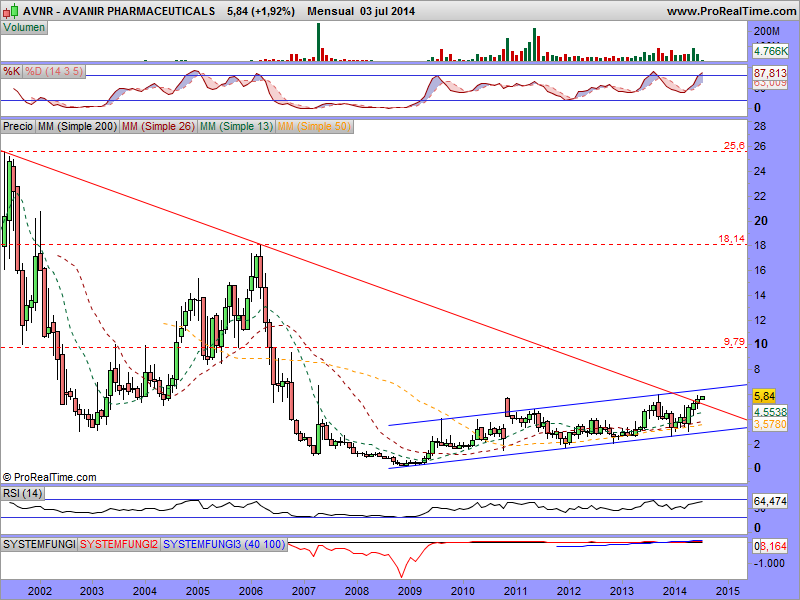Click the 2015 year on time axis
The height and width of the screenshot is (600, 800).
tap(728, 591)
